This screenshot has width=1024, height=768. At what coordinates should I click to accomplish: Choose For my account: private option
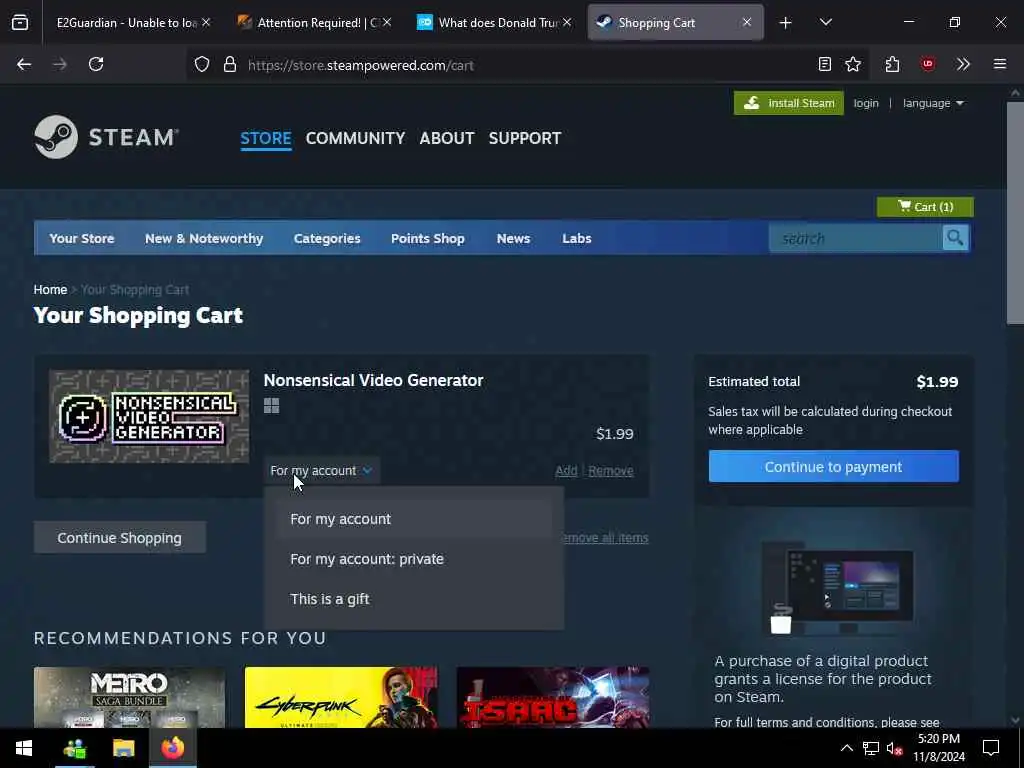click(413, 559)
